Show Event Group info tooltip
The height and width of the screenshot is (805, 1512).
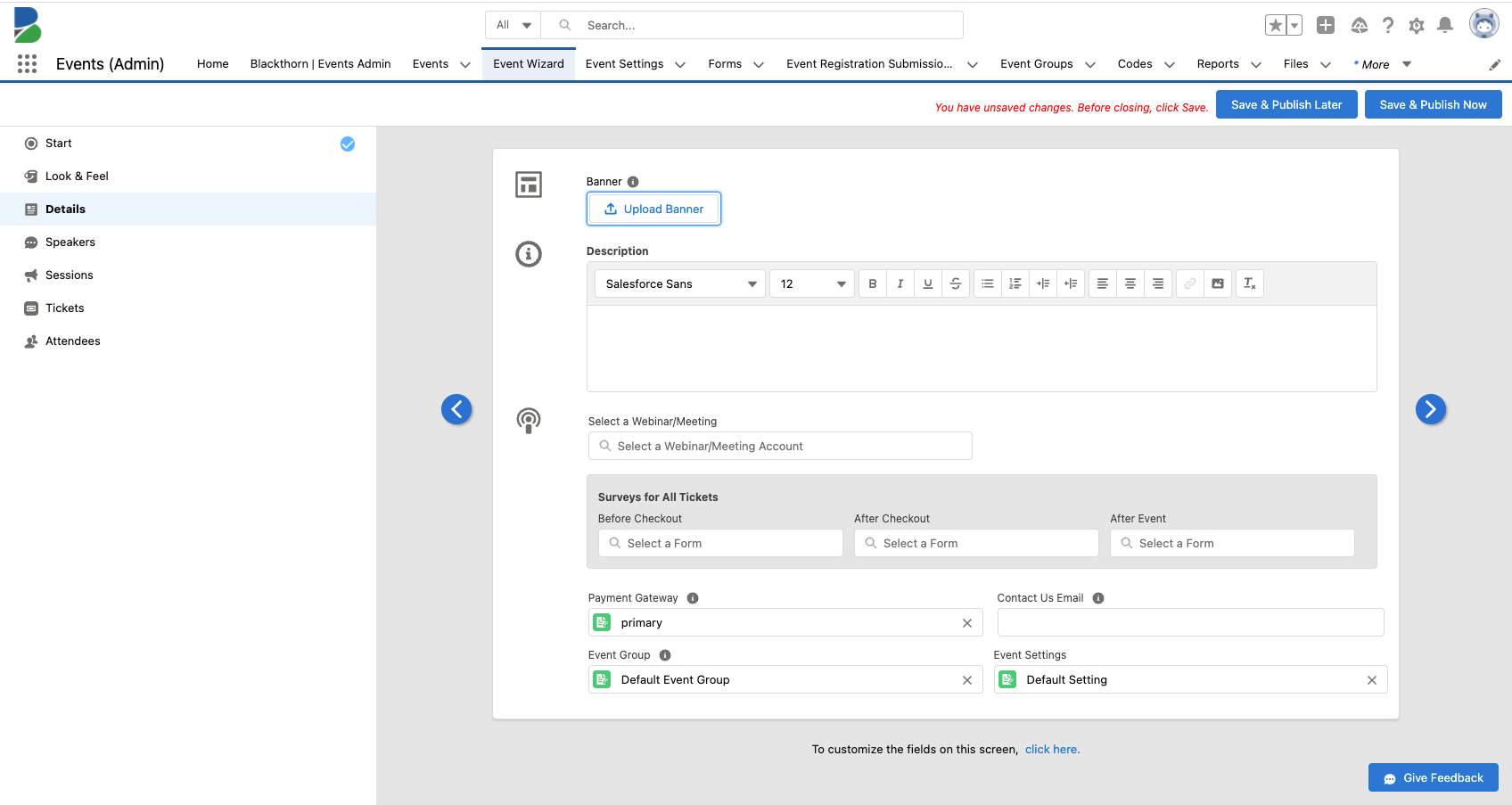(665, 655)
